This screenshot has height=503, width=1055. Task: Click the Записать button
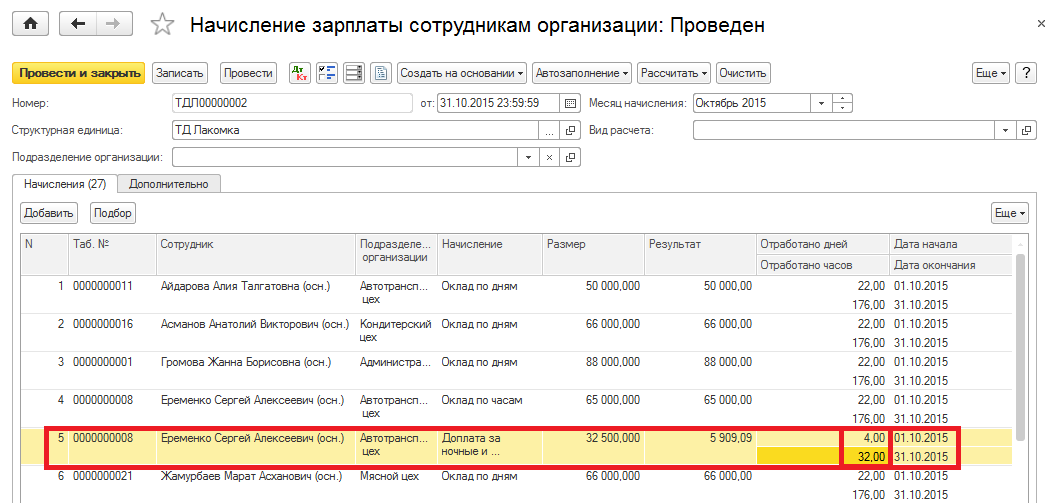(180, 73)
